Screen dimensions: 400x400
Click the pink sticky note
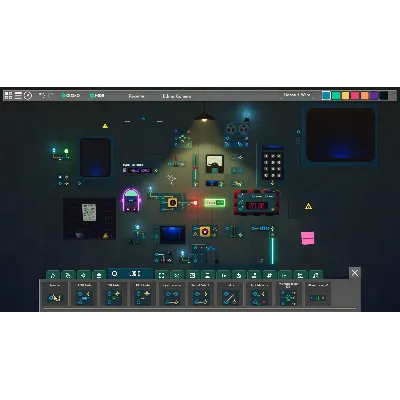point(308,238)
